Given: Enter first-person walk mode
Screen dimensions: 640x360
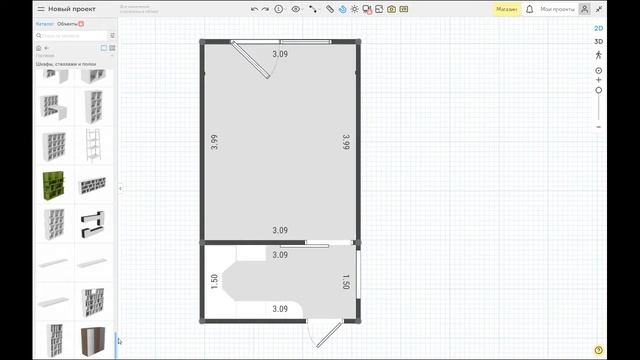Looking at the screenshot, I should click(x=598, y=55).
